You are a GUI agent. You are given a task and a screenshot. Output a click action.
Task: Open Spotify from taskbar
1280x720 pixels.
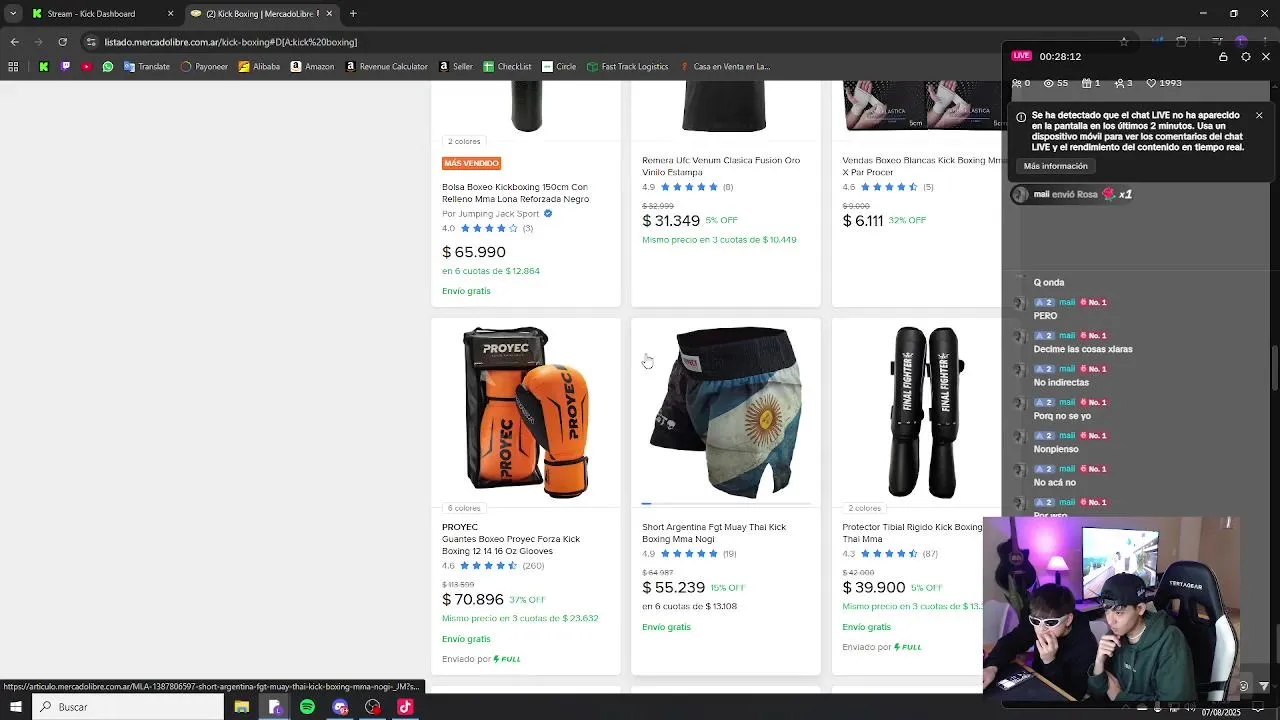click(x=307, y=707)
